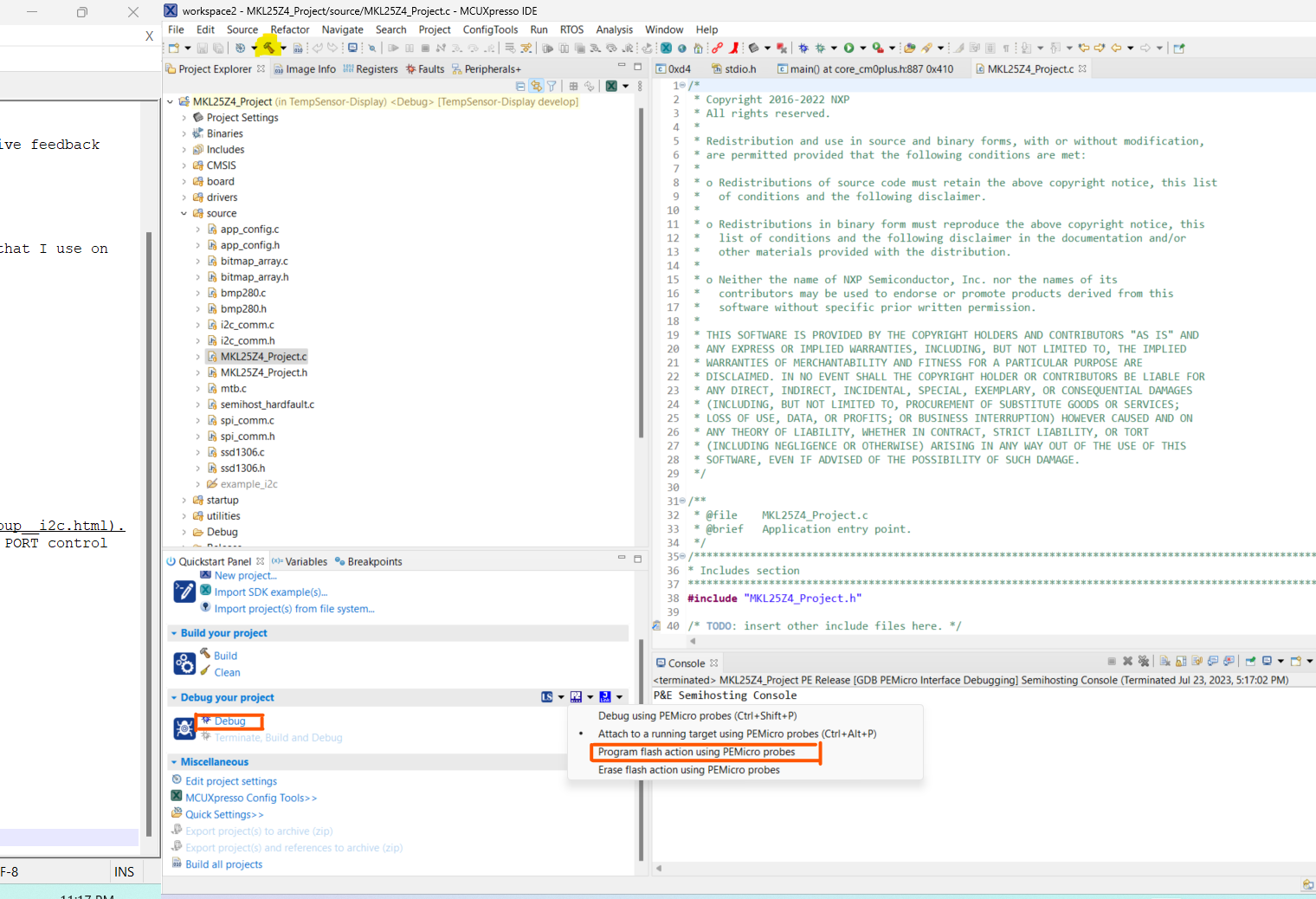1316x899 pixels.
Task: Switch to the Breakpoints tab
Action: (x=368, y=561)
